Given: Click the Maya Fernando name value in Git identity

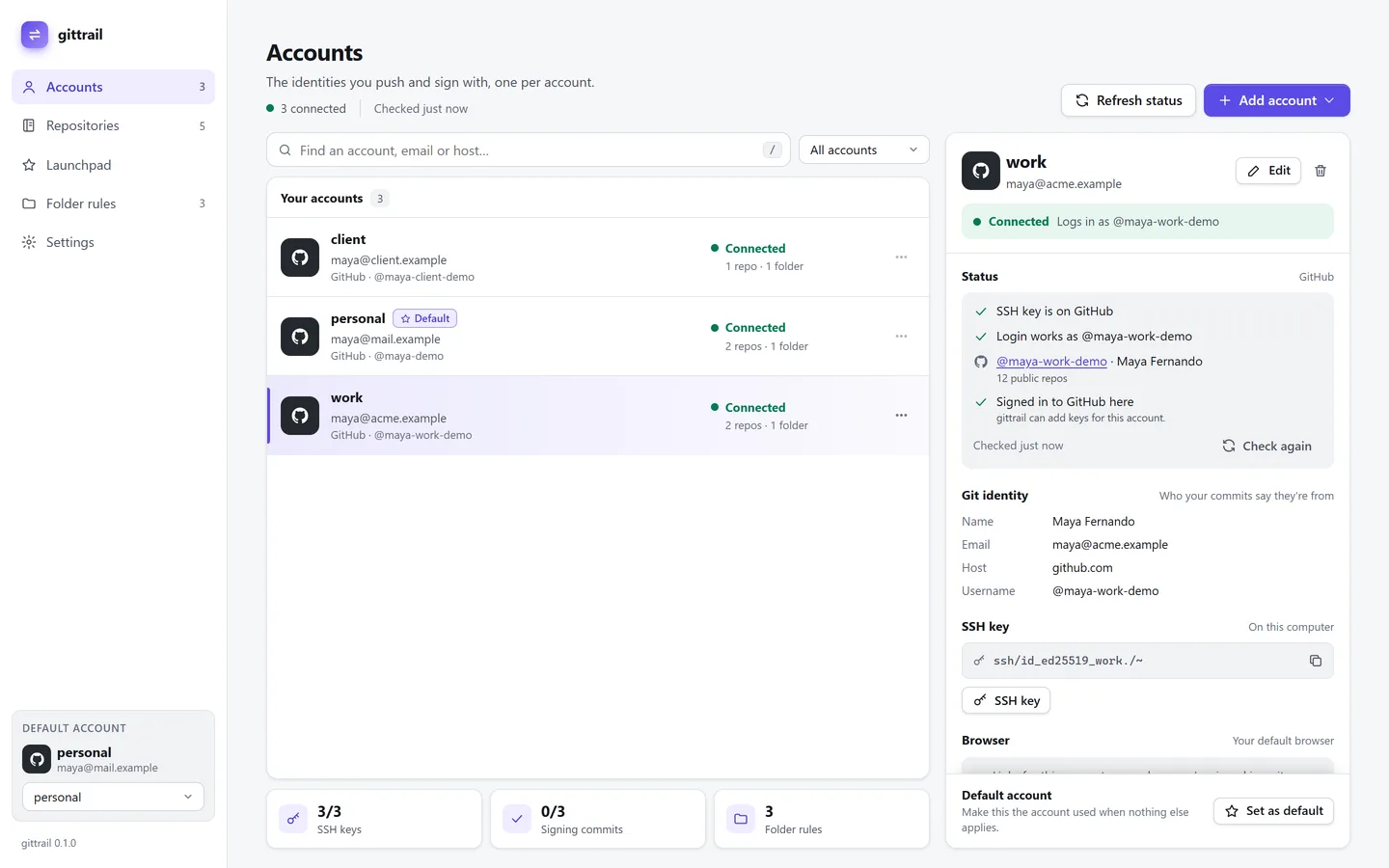Looking at the screenshot, I should [1094, 522].
